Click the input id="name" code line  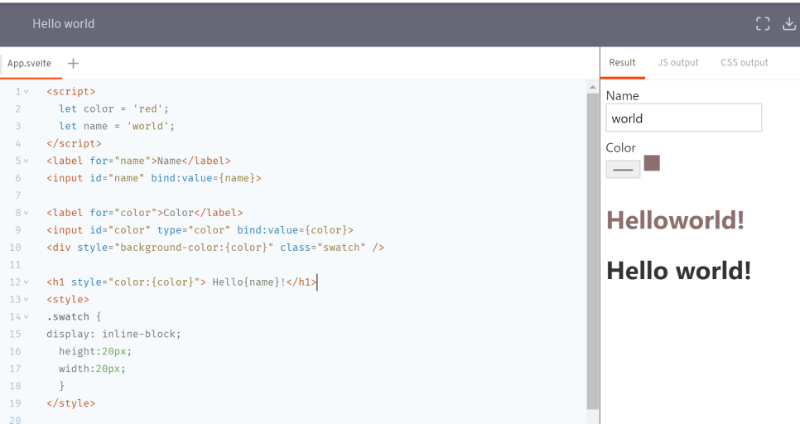154,179
